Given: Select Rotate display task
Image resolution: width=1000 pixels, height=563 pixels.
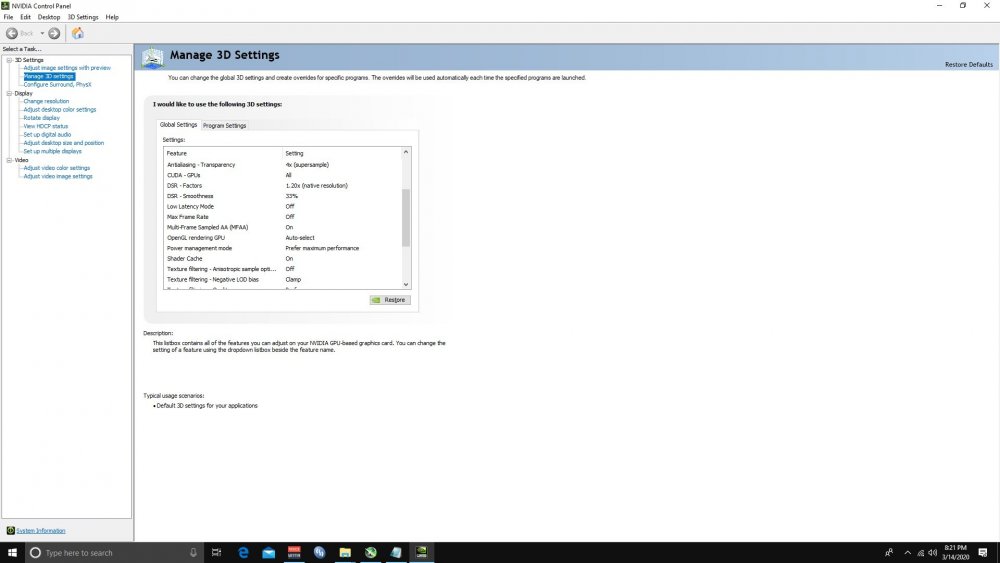Looking at the screenshot, I should [41, 118].
